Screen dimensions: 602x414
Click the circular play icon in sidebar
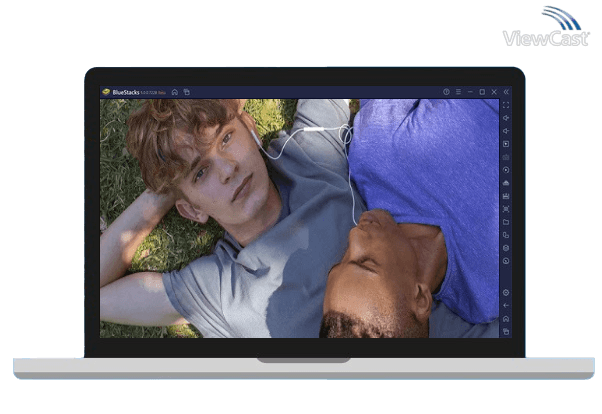[506, 170]
